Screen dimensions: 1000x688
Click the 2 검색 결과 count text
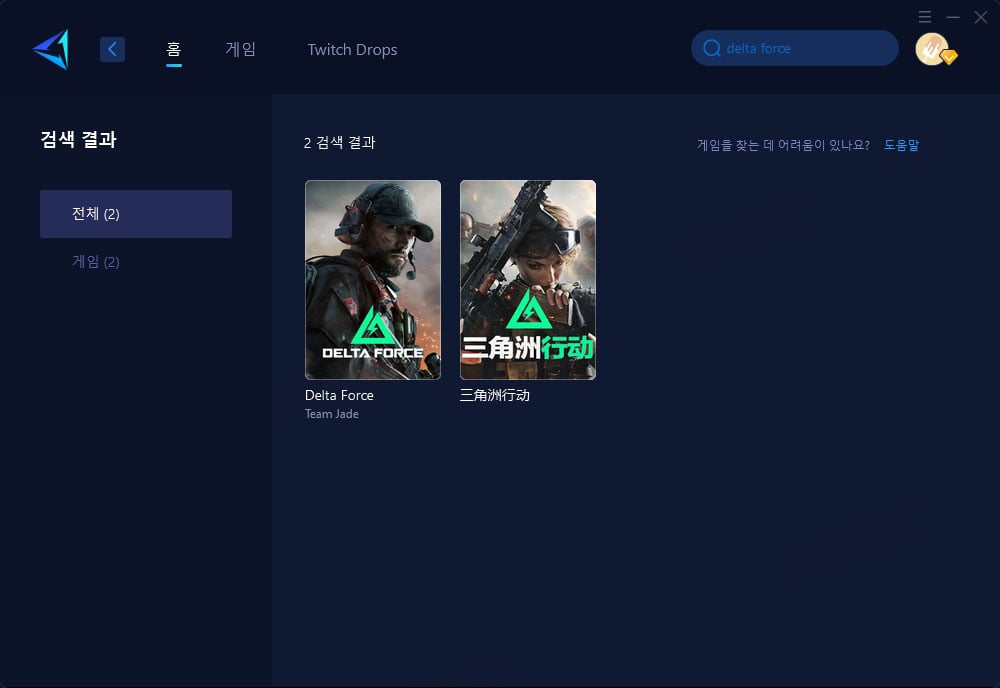(x=339, y=142)
